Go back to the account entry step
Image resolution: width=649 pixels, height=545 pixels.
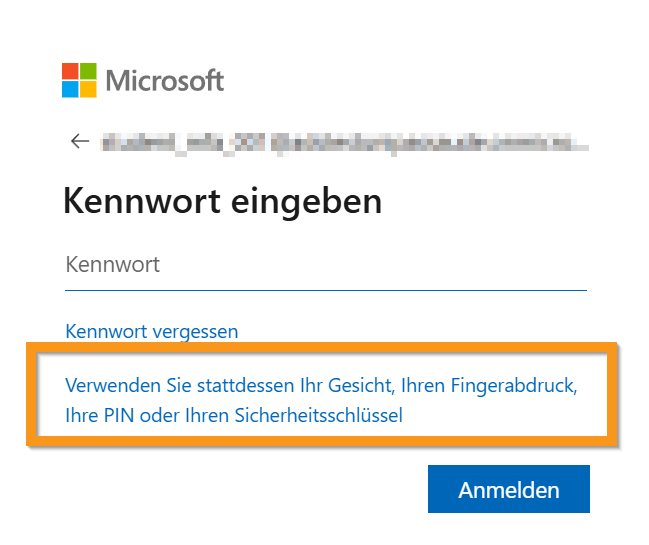pyautogui.click(x=80, y=142)
